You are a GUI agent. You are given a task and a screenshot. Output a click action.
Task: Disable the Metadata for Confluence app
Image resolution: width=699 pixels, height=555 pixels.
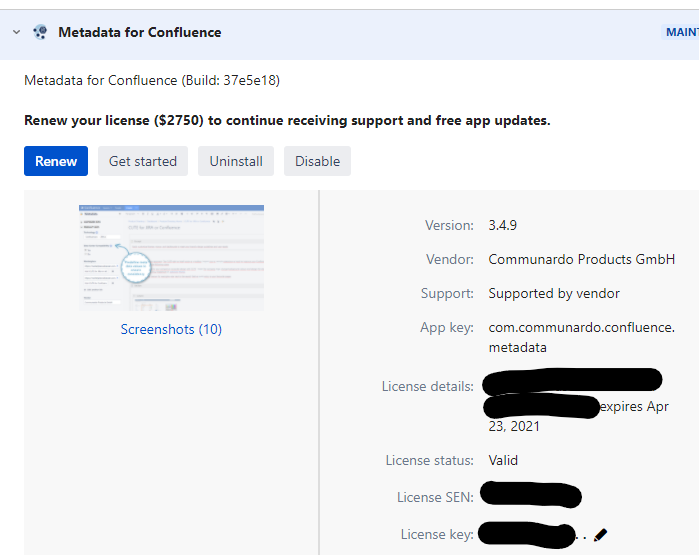(x=317, y=161)
